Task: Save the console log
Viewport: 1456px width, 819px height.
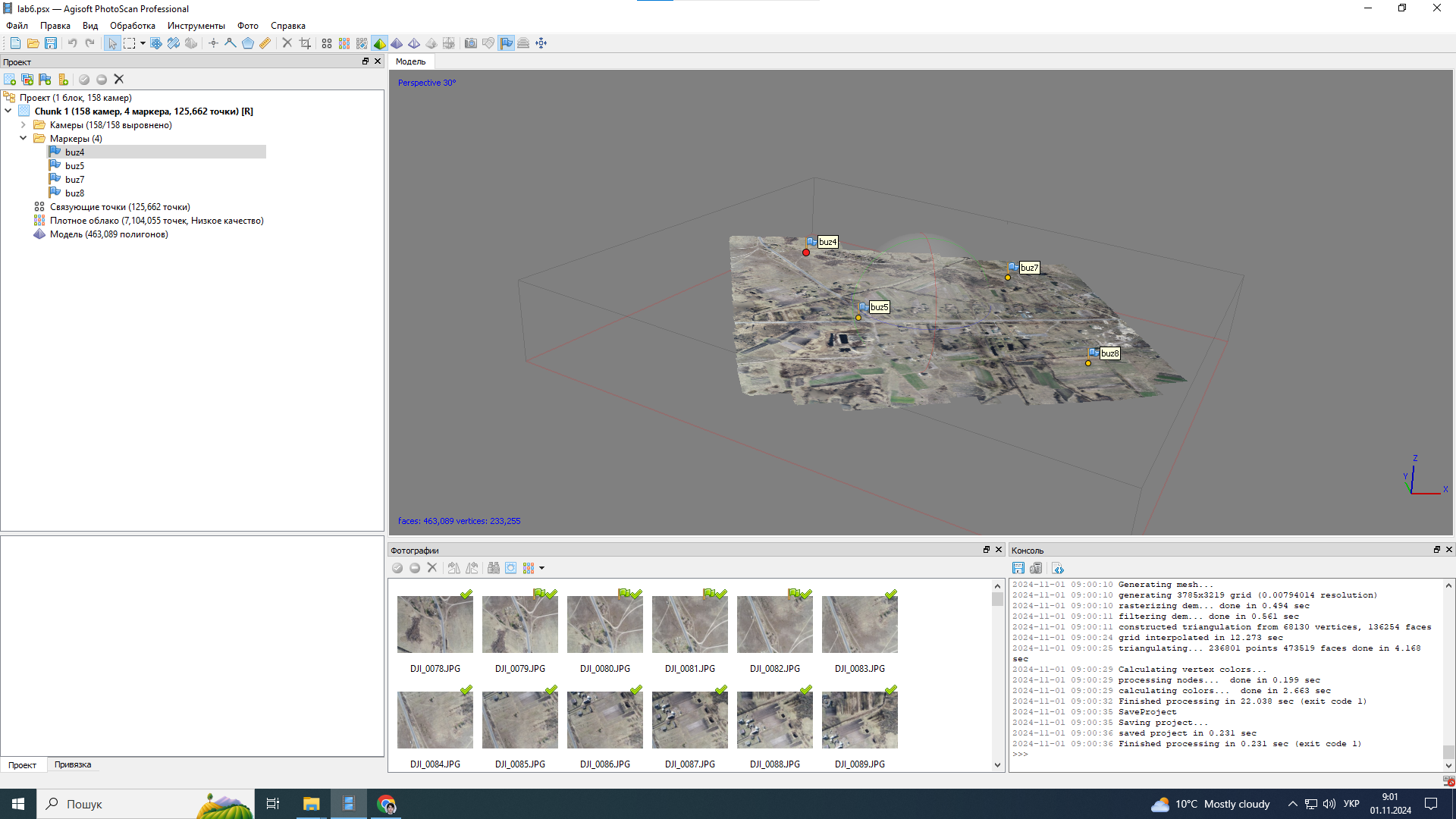Action: coord(1018,568)
